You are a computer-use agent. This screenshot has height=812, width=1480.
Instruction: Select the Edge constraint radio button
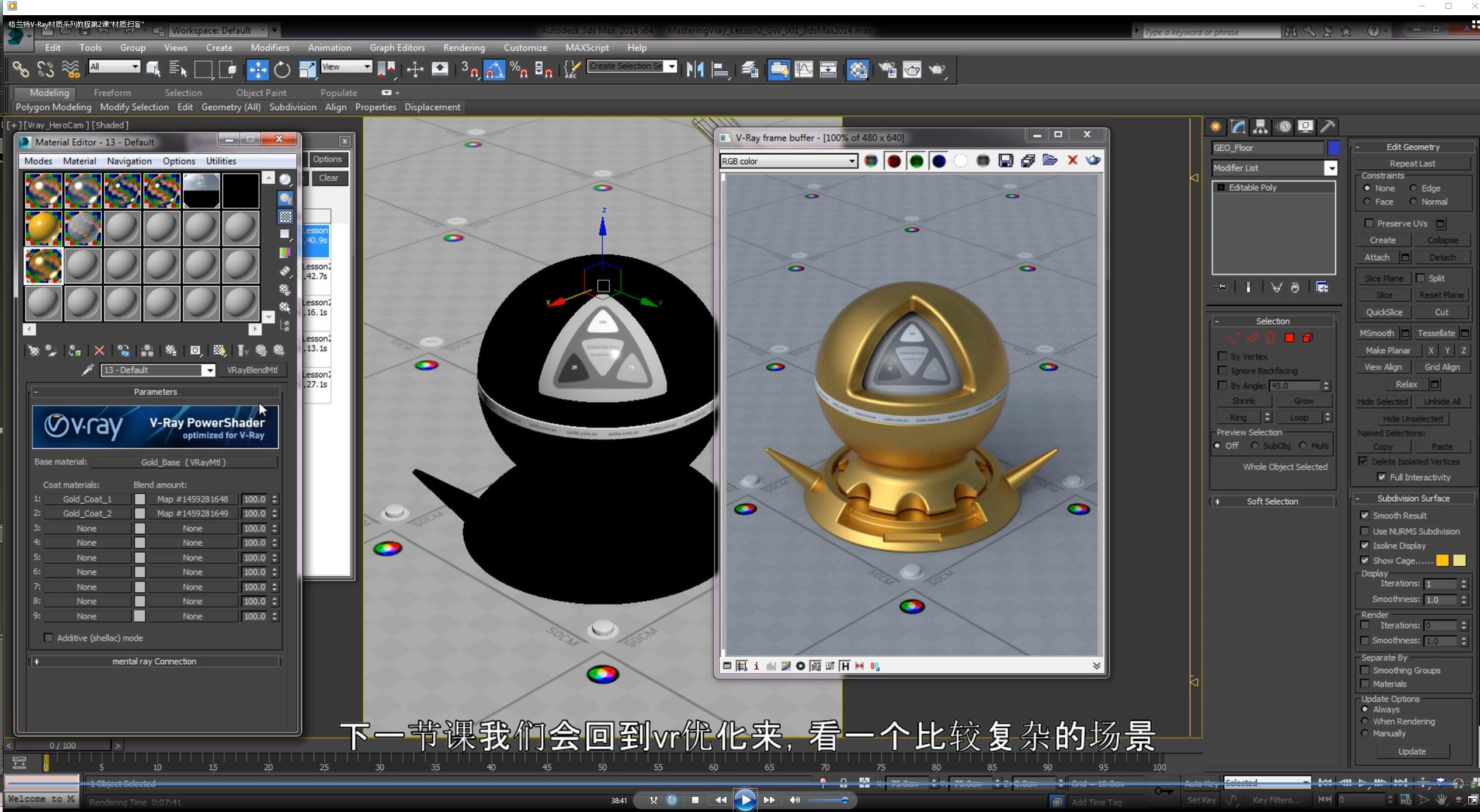coord(1413,188)
